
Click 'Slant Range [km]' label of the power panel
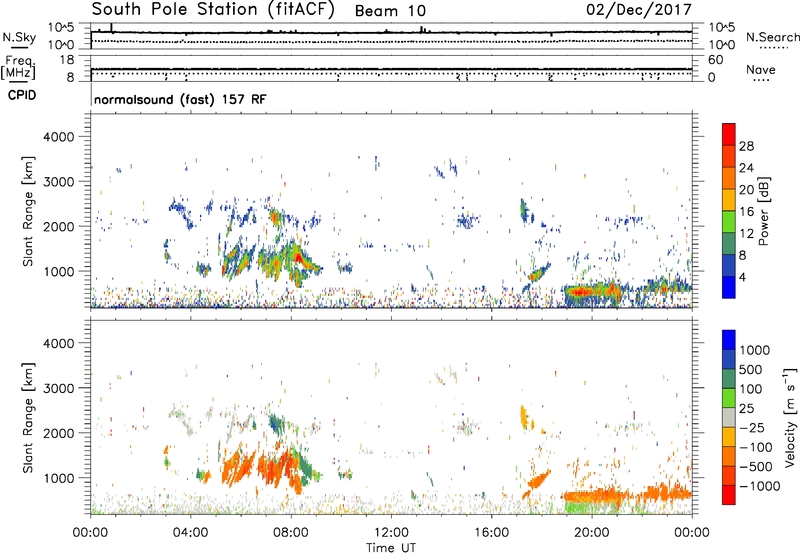28,211
